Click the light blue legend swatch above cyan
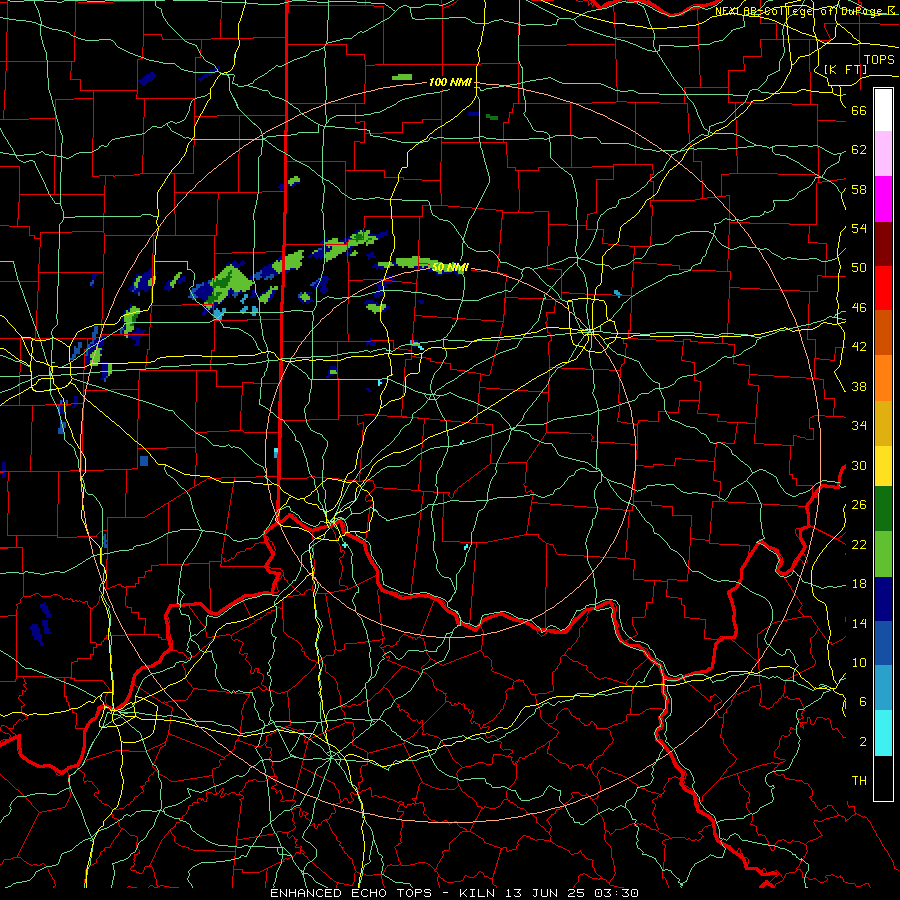Screen dimensions: 900x900 point(883,688)
